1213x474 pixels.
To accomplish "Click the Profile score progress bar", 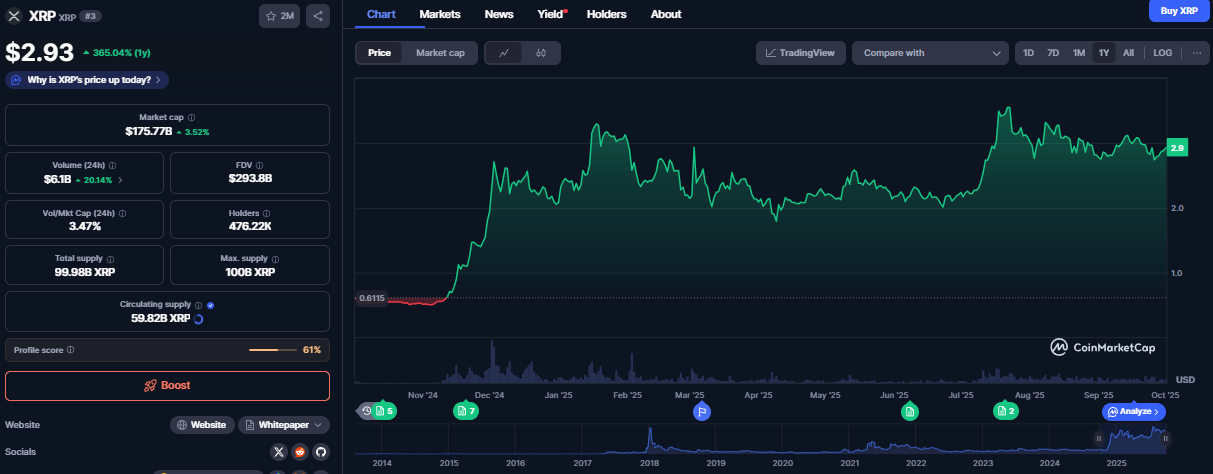I will (271, 350).
